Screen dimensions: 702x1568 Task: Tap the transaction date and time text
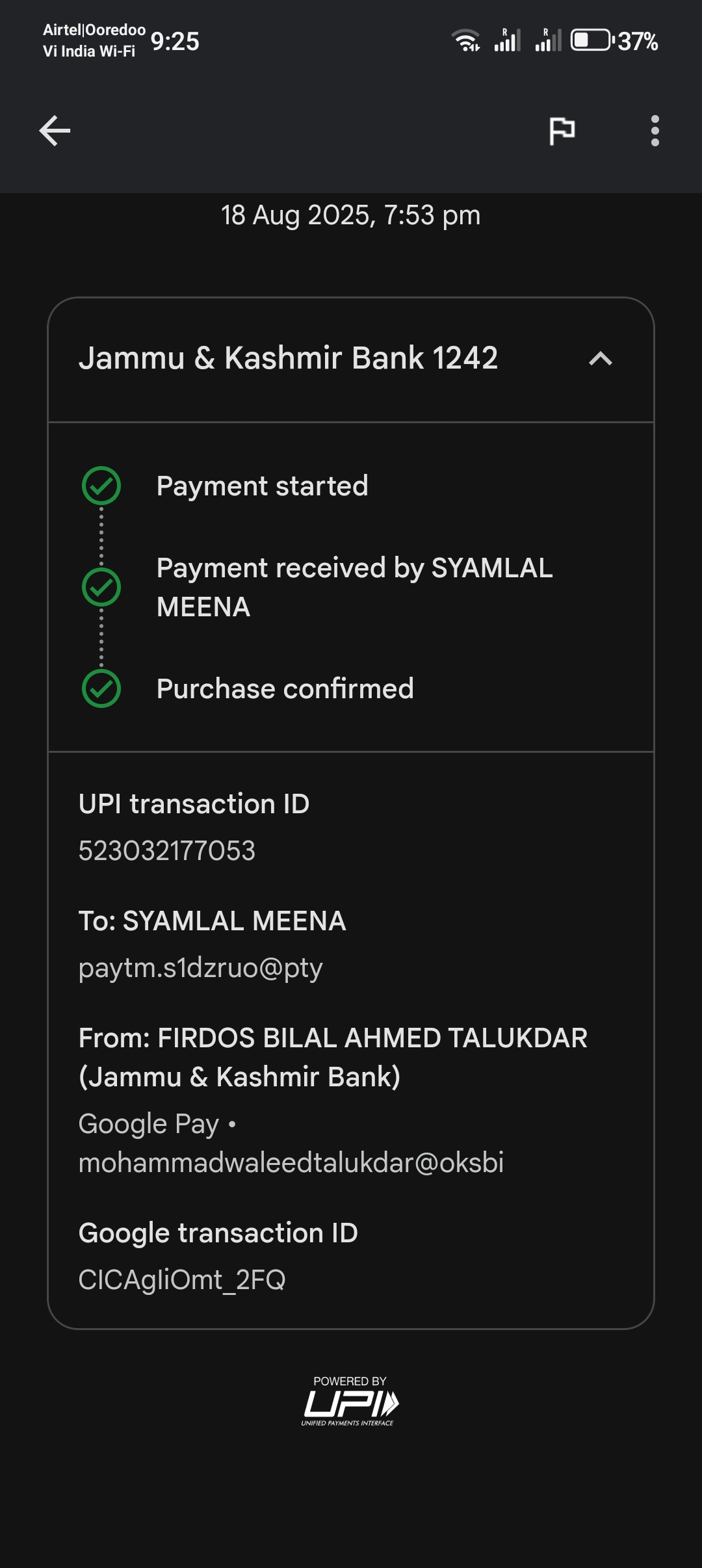[x=350, y=215]
